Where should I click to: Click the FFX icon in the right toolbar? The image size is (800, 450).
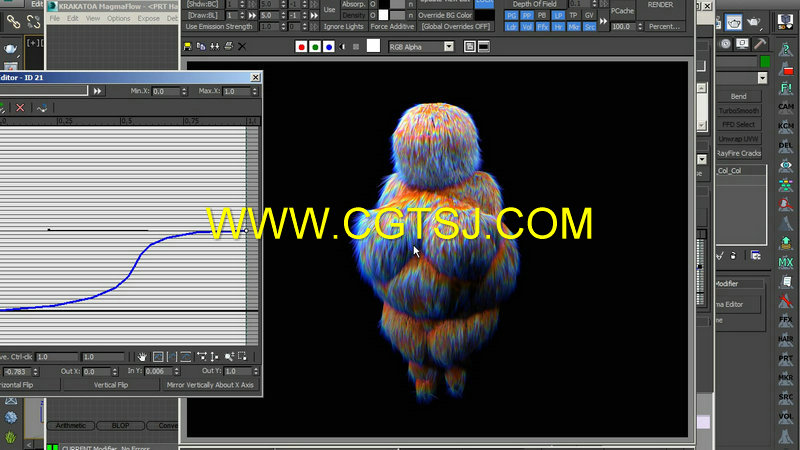(786, 320)
